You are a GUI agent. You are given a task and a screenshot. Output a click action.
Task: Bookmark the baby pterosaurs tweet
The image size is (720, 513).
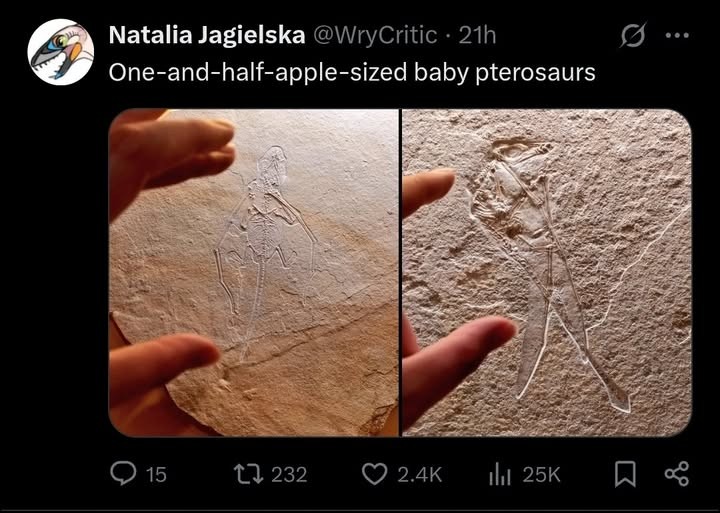[x=625, y=474]
